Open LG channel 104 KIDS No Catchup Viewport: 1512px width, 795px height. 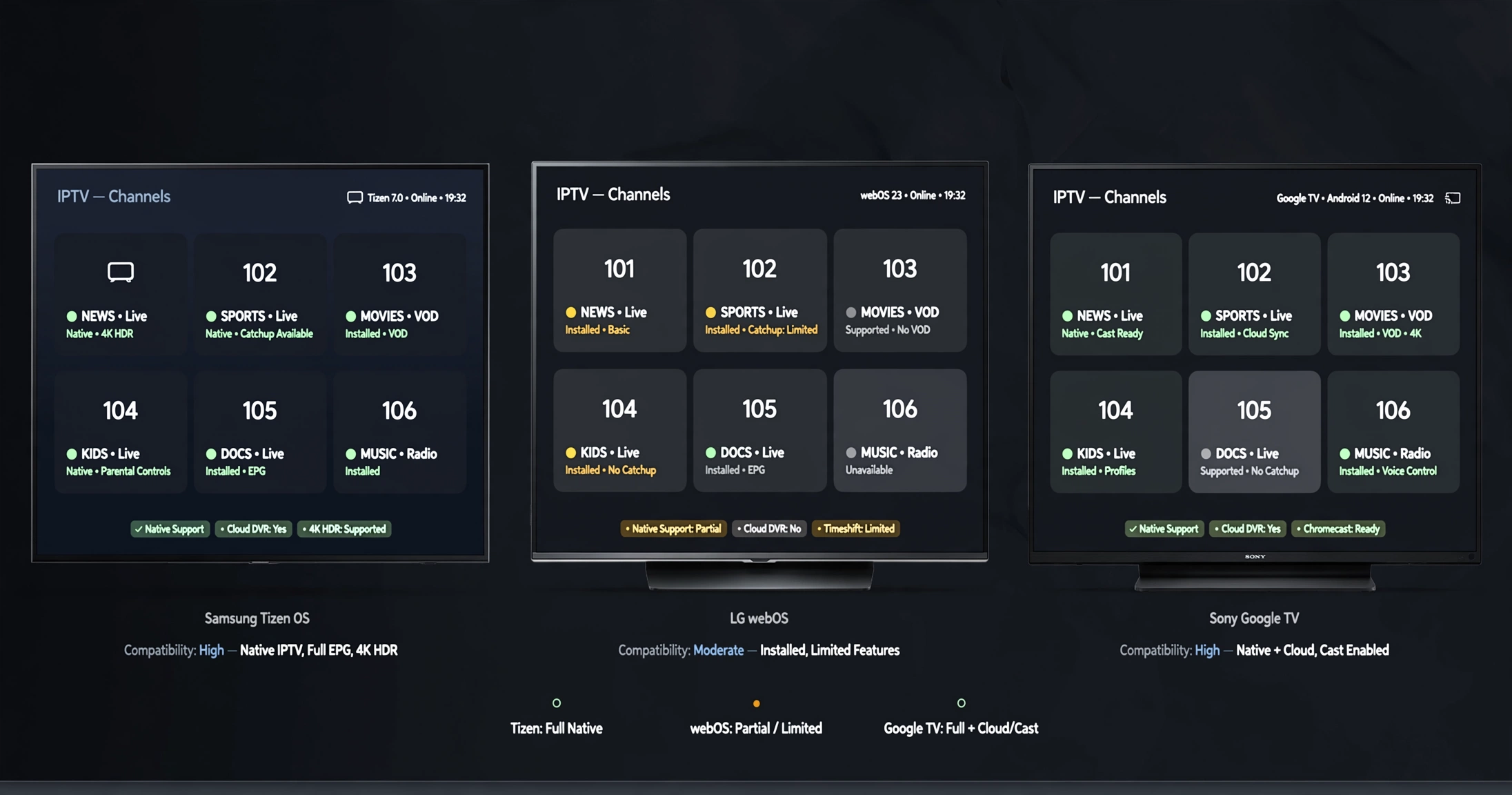(619, 431)
